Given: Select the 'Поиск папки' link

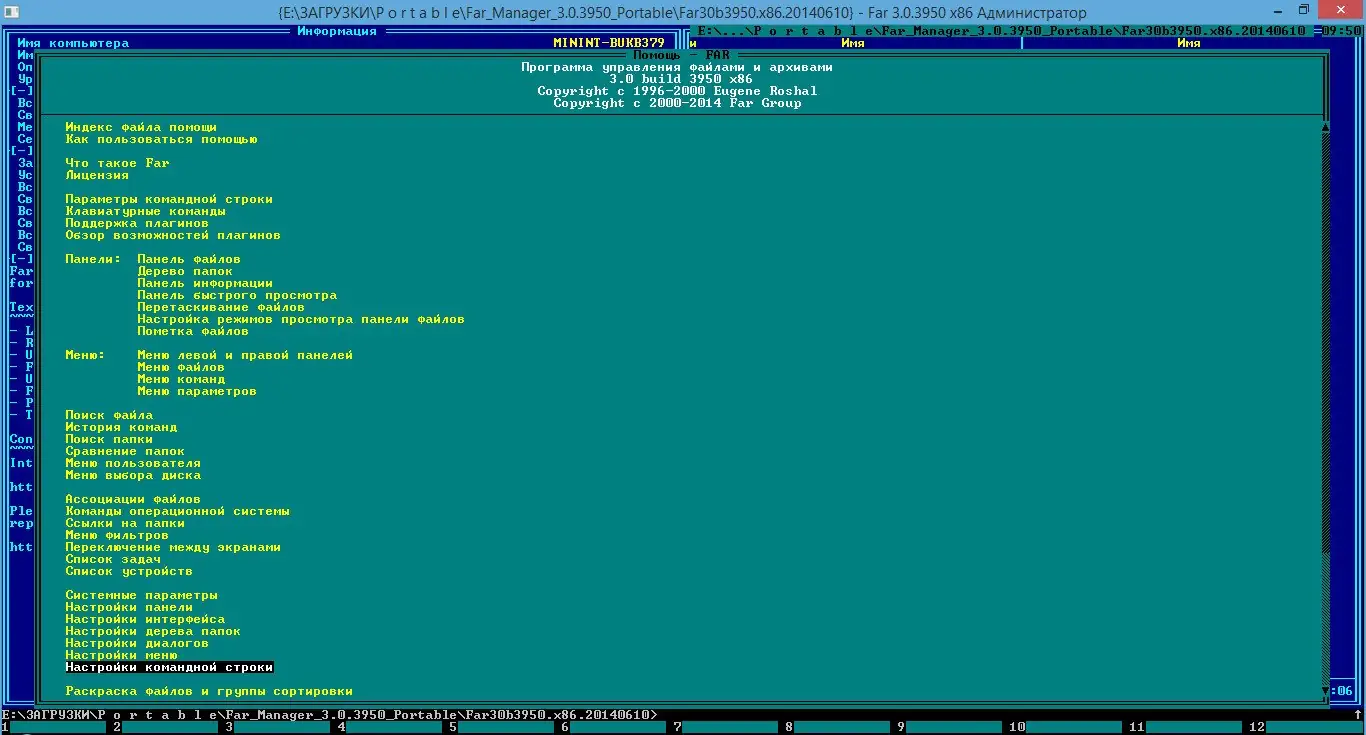Looking at the screenshot, I should pos(109,439).
